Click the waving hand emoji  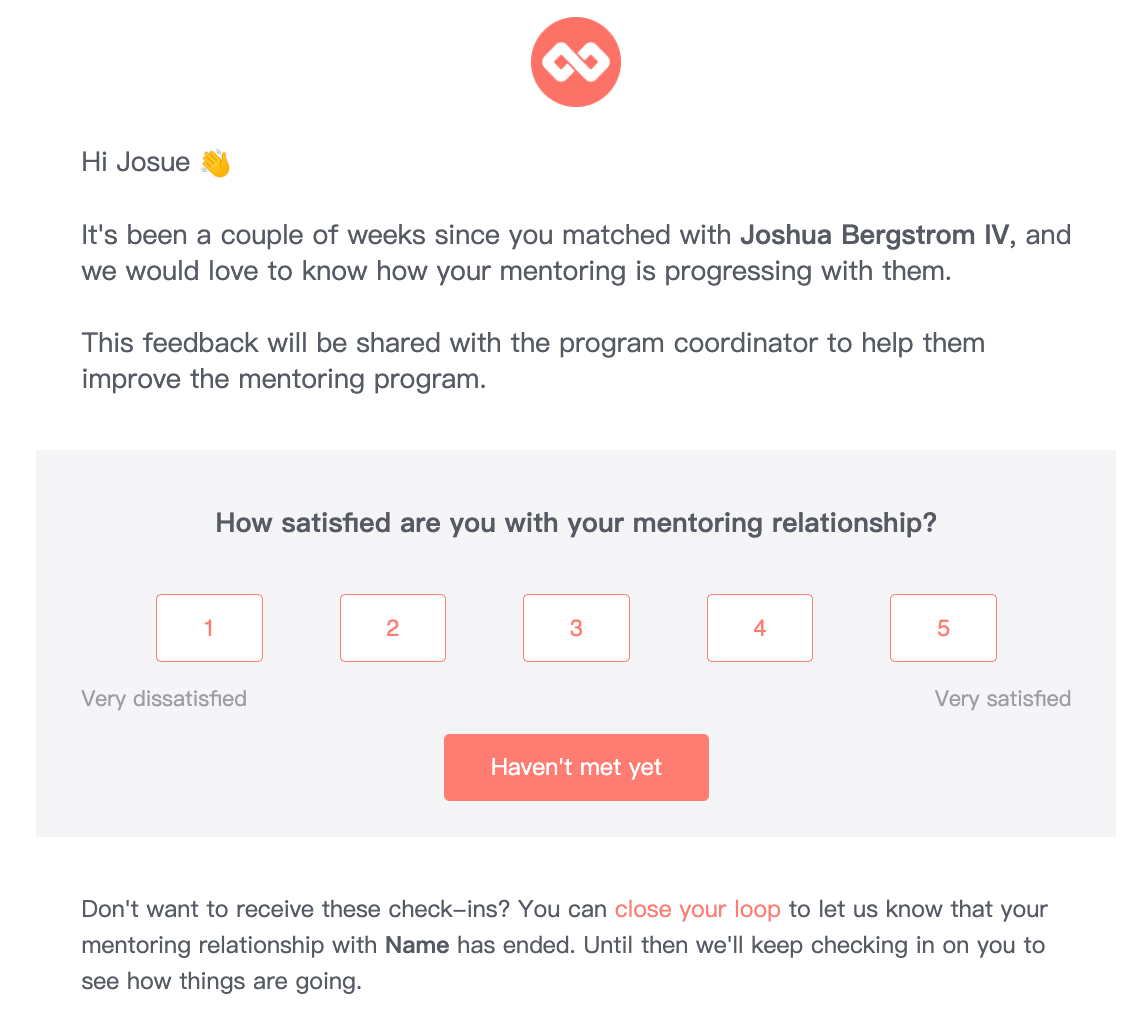215,163
